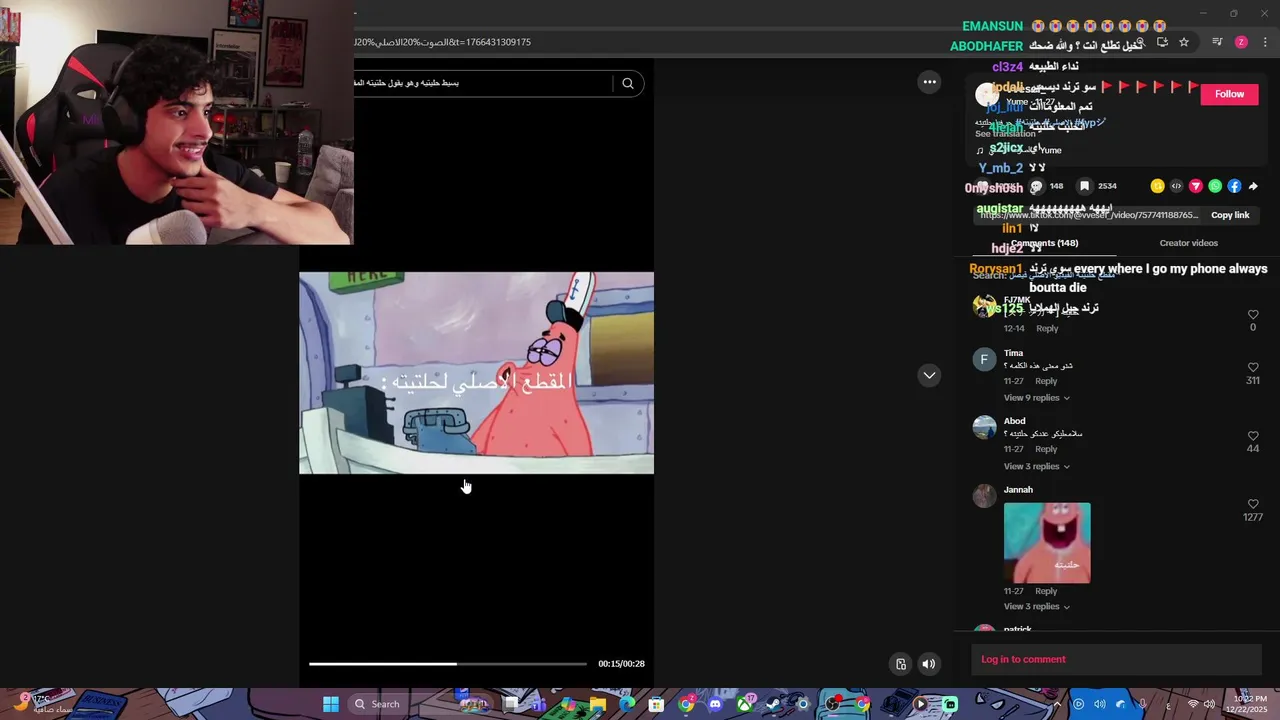1280x720 pixels.
Task: Mute the TikTok video volume
Action: click(x=928, y=663)
